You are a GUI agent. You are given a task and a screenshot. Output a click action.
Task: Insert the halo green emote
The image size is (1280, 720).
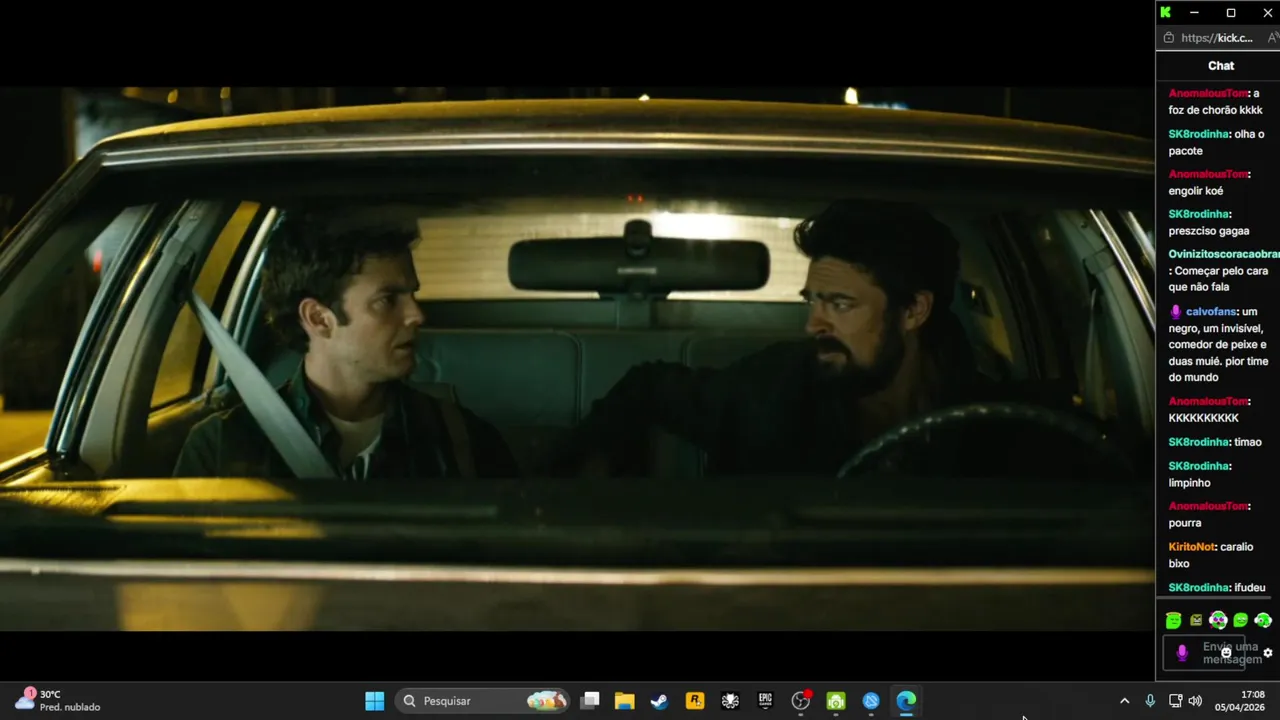(1174, 620)
